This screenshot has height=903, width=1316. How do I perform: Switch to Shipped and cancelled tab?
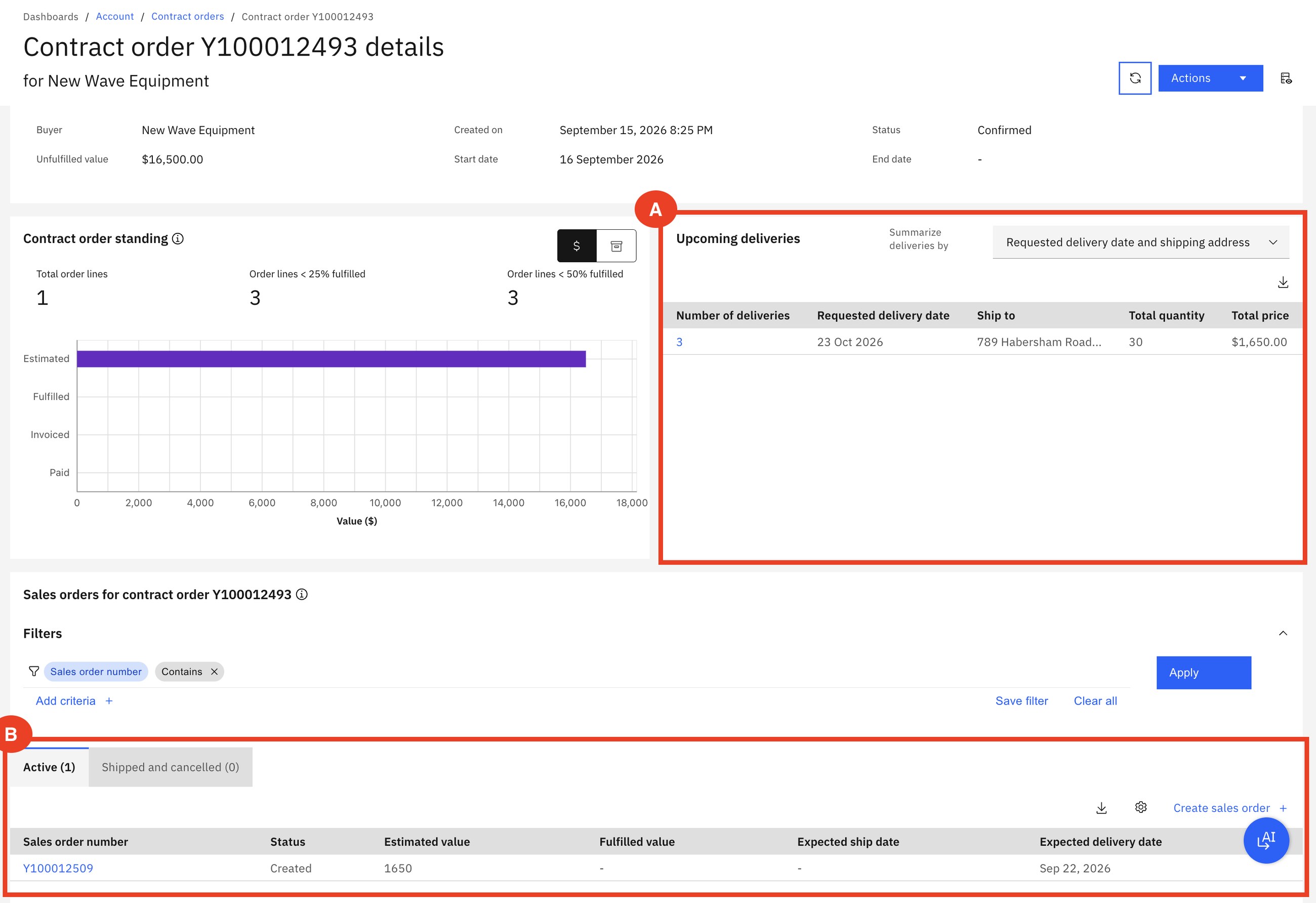pos(171,767)
